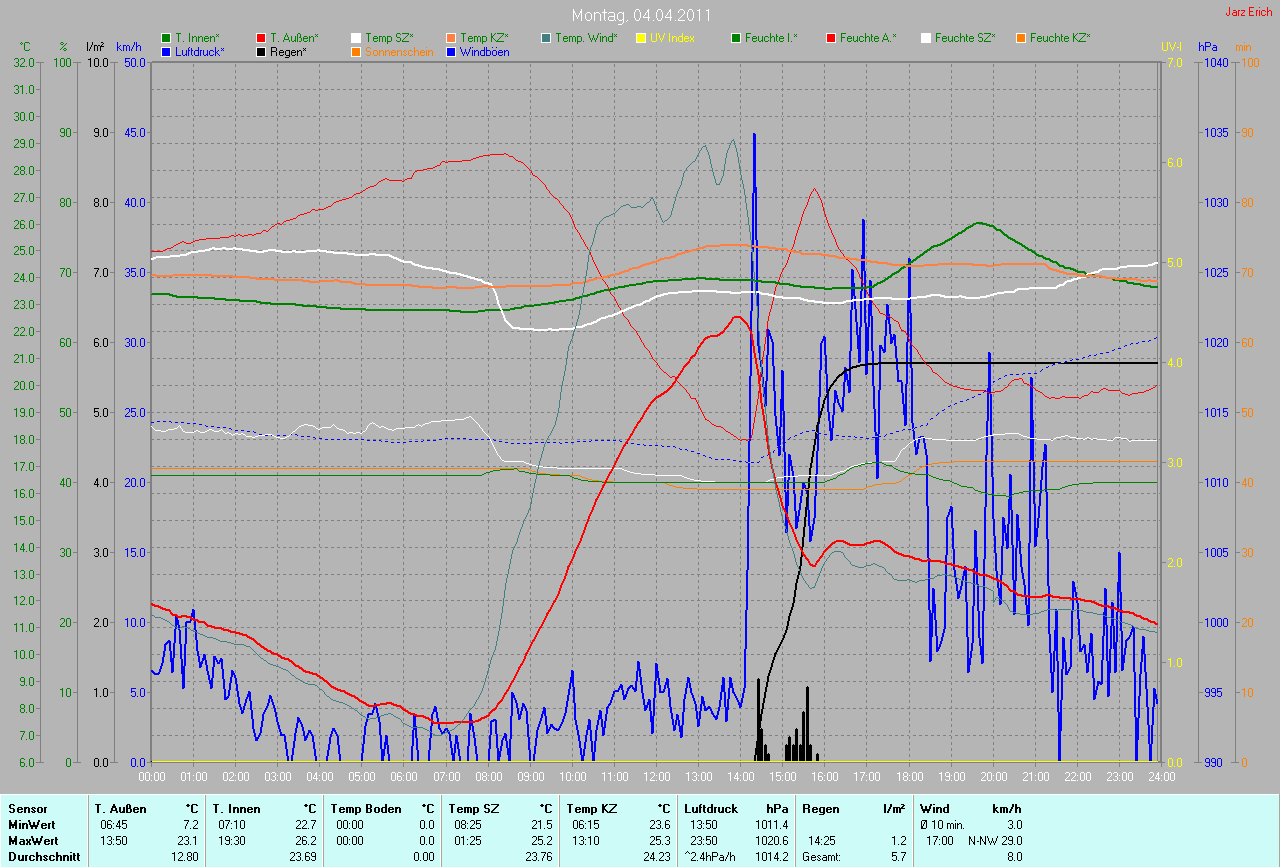Select the teal Temp. Wind legend marker
The image size is (1280, 867).
547,38
